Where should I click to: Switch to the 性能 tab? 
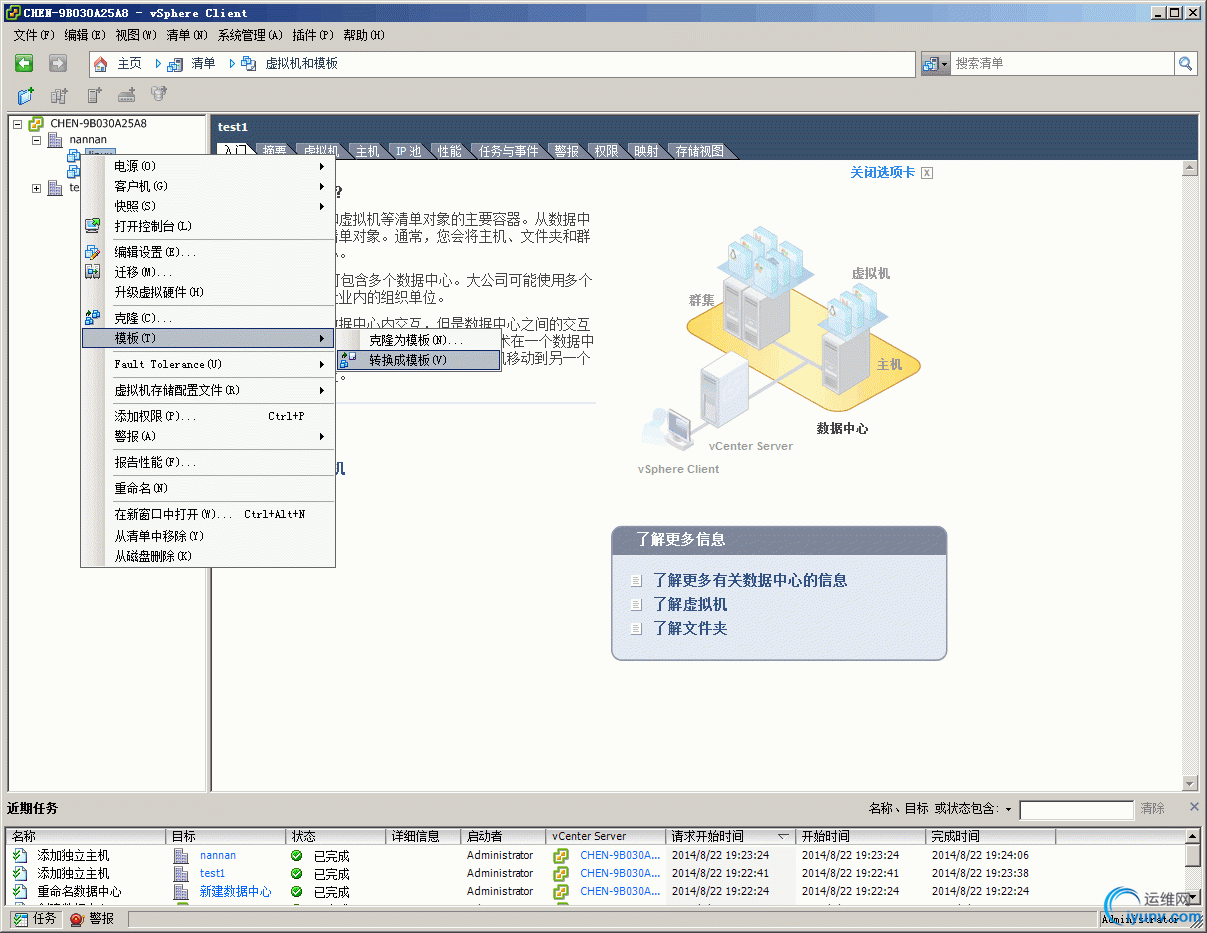tap(450, 151)
